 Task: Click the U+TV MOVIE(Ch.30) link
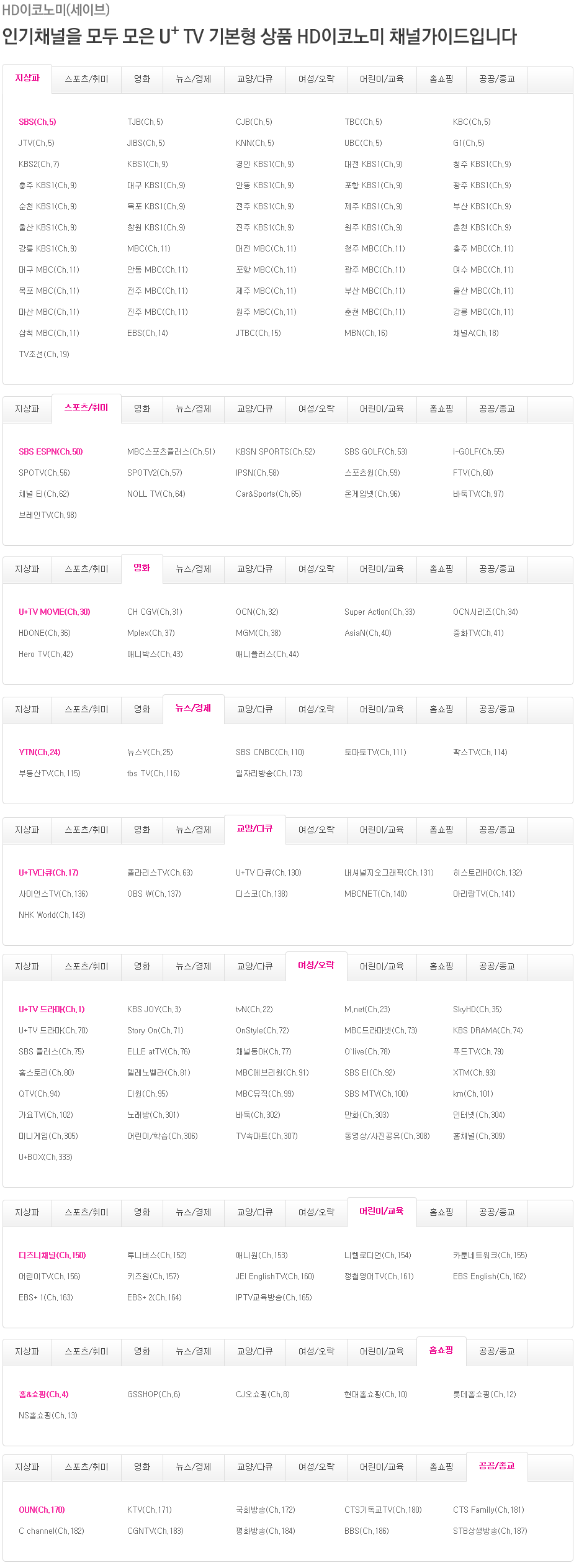coord(55,612)
